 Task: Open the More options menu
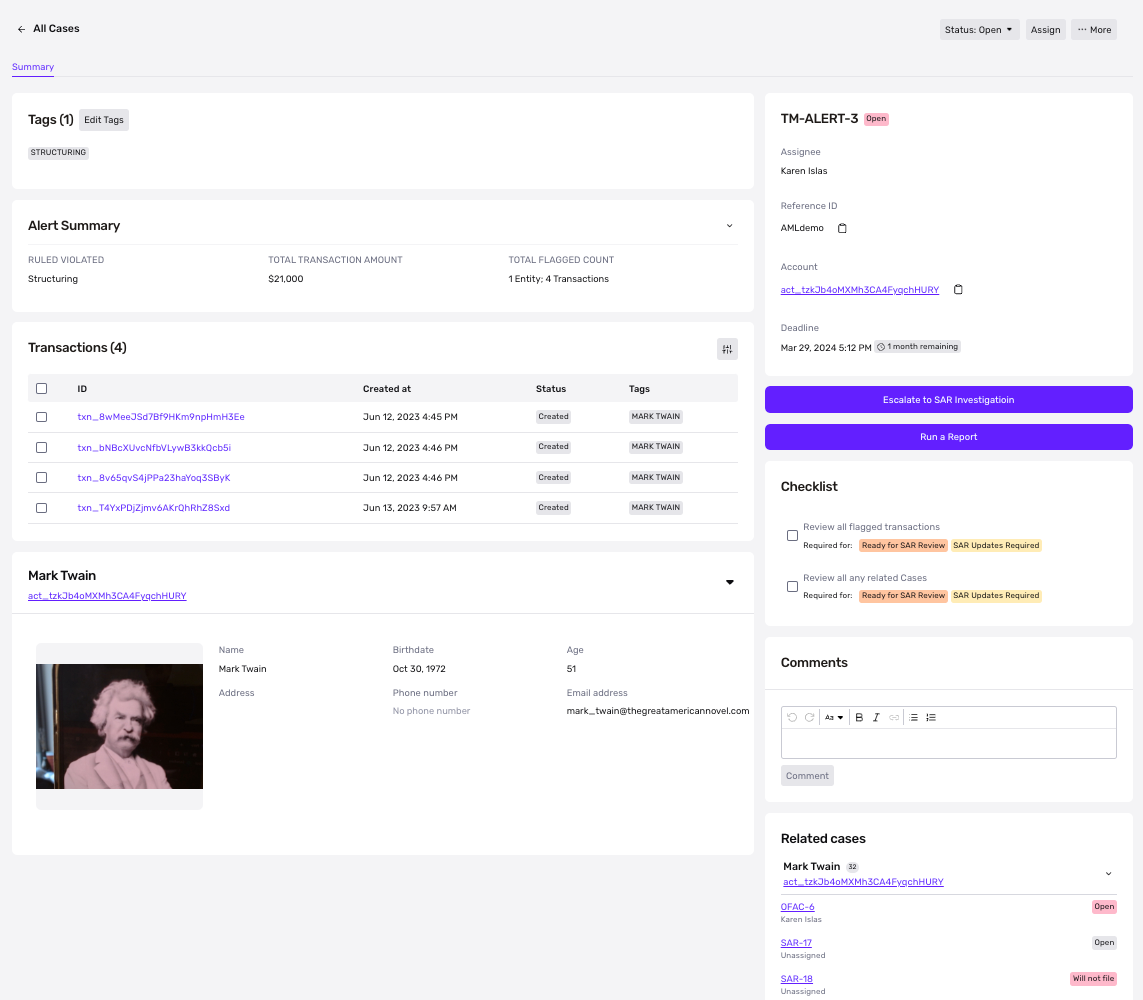click(x=1093, y=30)
